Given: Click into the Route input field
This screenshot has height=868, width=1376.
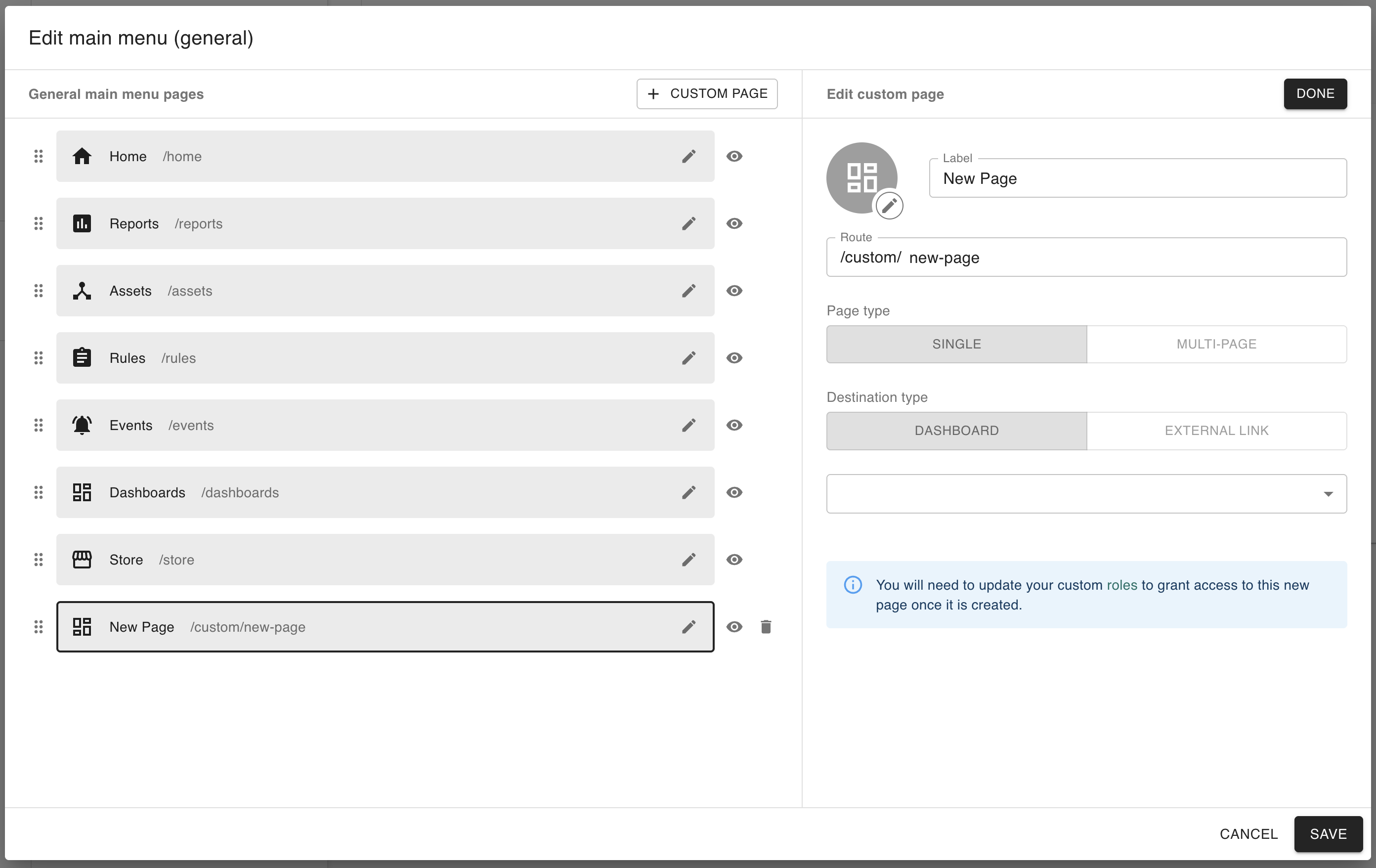Looking at the screenshot, I should pyautogui.click(x=1086, y=257).
